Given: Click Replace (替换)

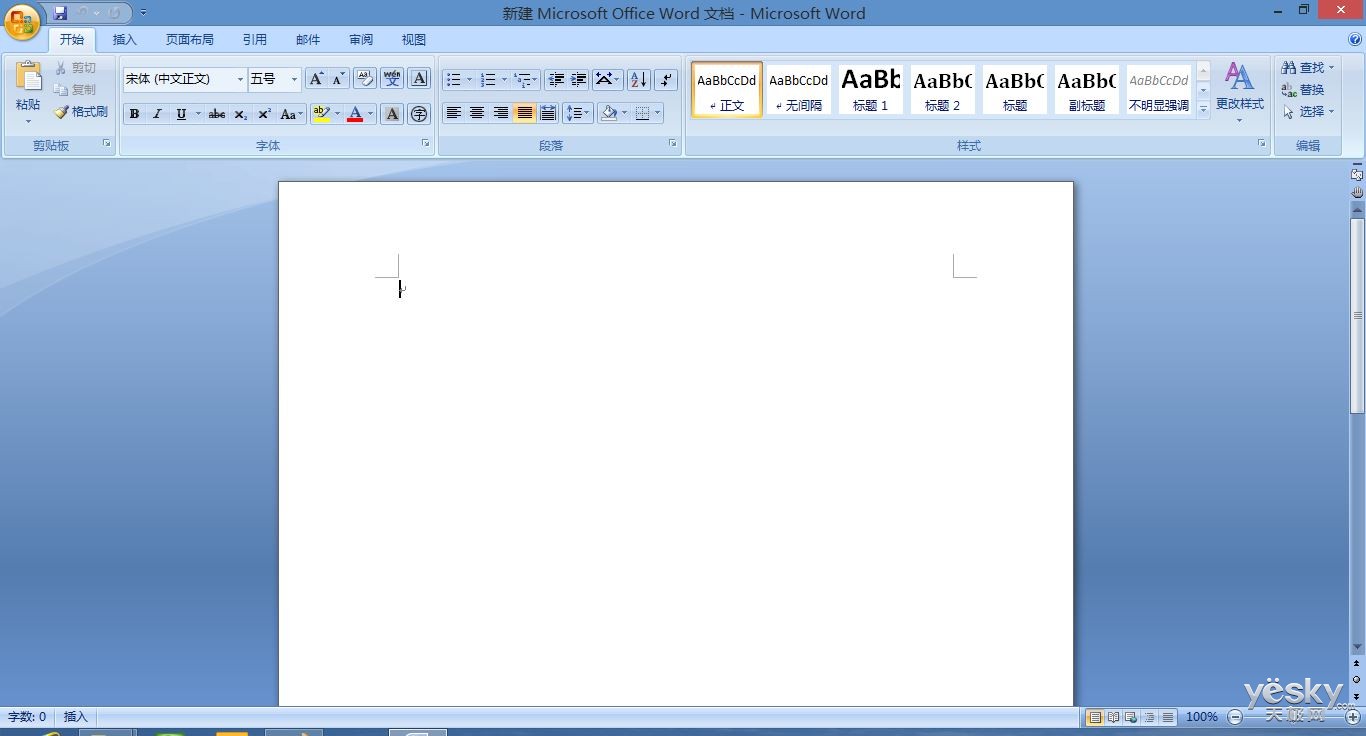Looking at the screenshot, I should click(x=1303, y=90).
